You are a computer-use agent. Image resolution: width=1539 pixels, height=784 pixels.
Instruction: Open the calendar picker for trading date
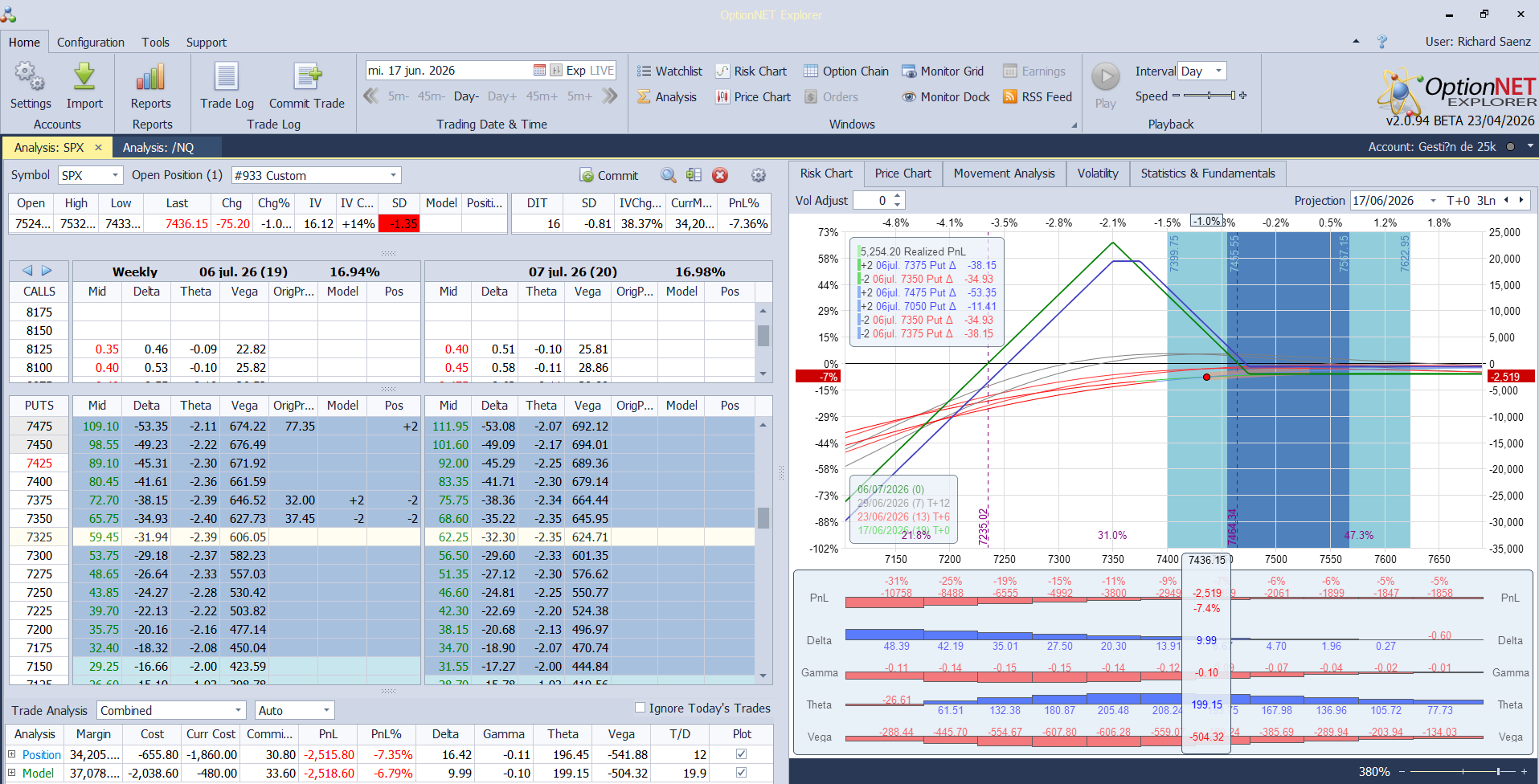pos(539,71)
